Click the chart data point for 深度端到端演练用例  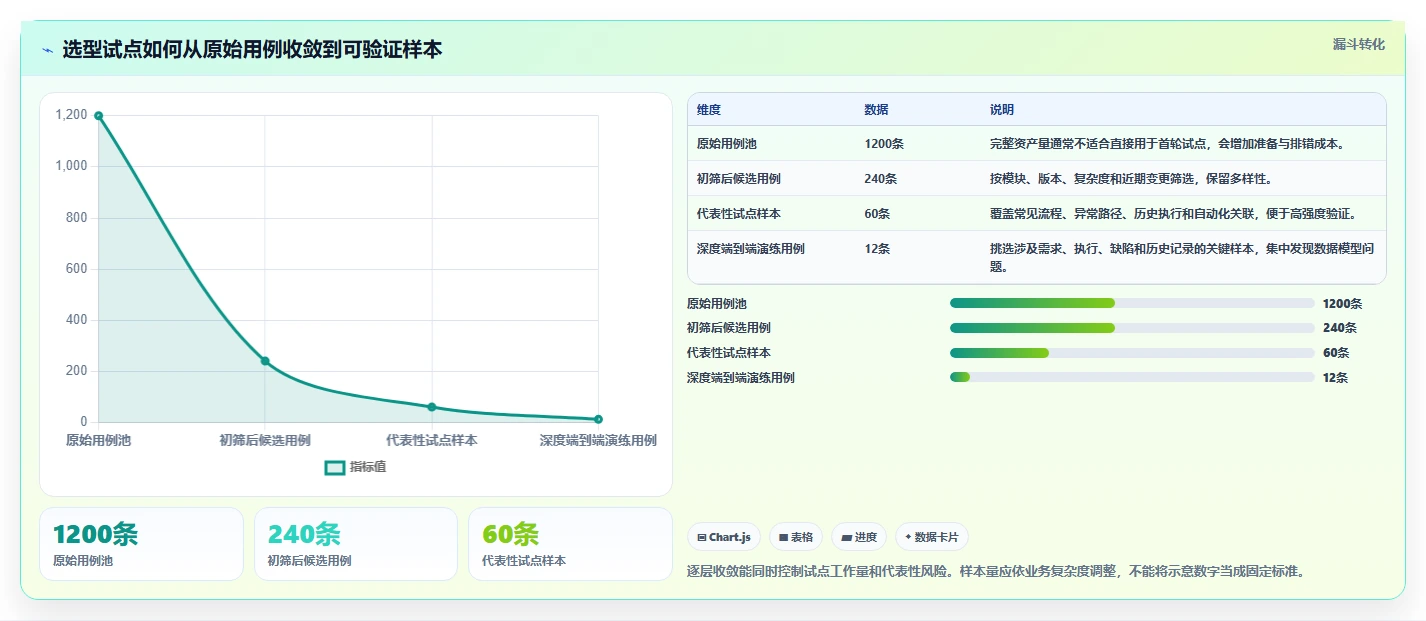[598, 419]
